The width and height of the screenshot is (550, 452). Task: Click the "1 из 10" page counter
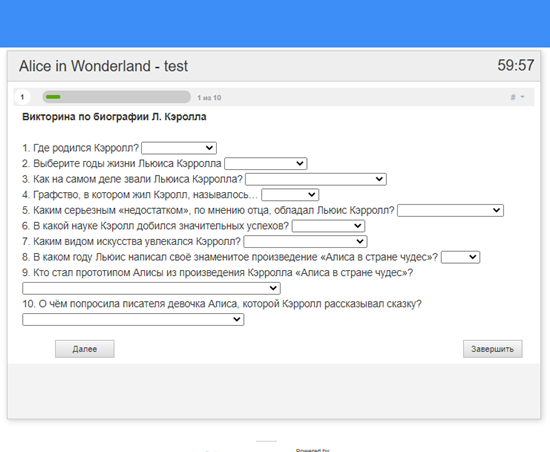[x=209, y=98]
